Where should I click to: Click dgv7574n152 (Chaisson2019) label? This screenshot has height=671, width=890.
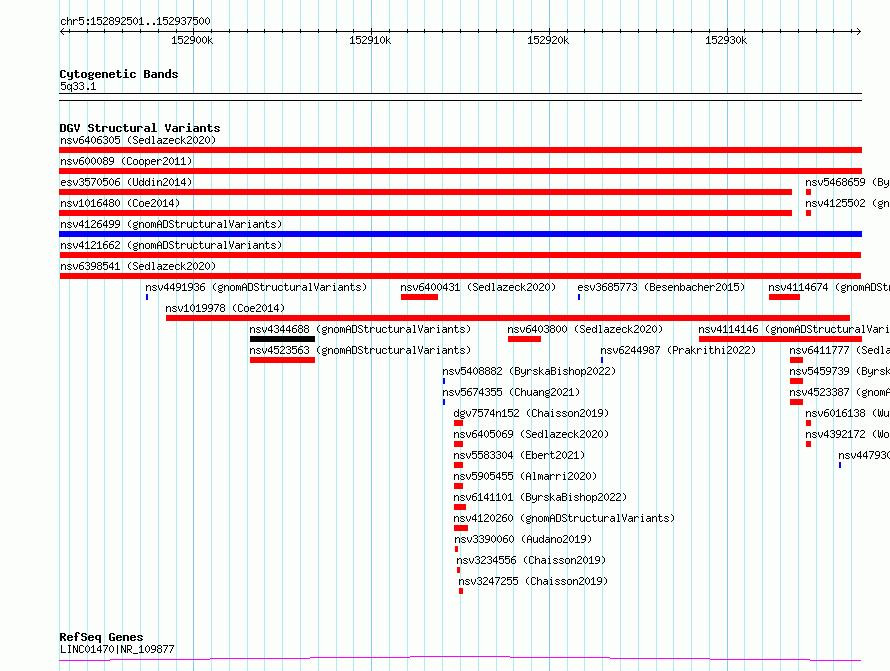pos(531,413)
